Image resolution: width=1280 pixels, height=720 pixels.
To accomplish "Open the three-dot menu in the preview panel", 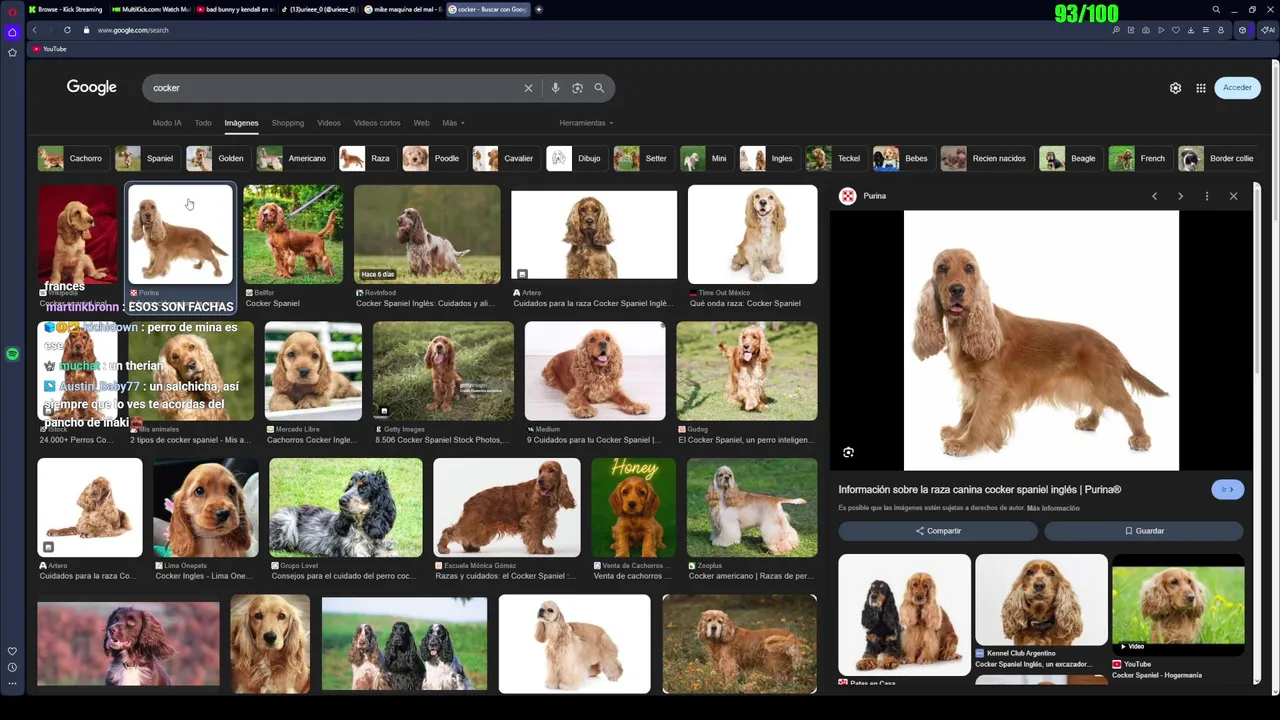I will pyautogui.click(x=1207, y=196).
